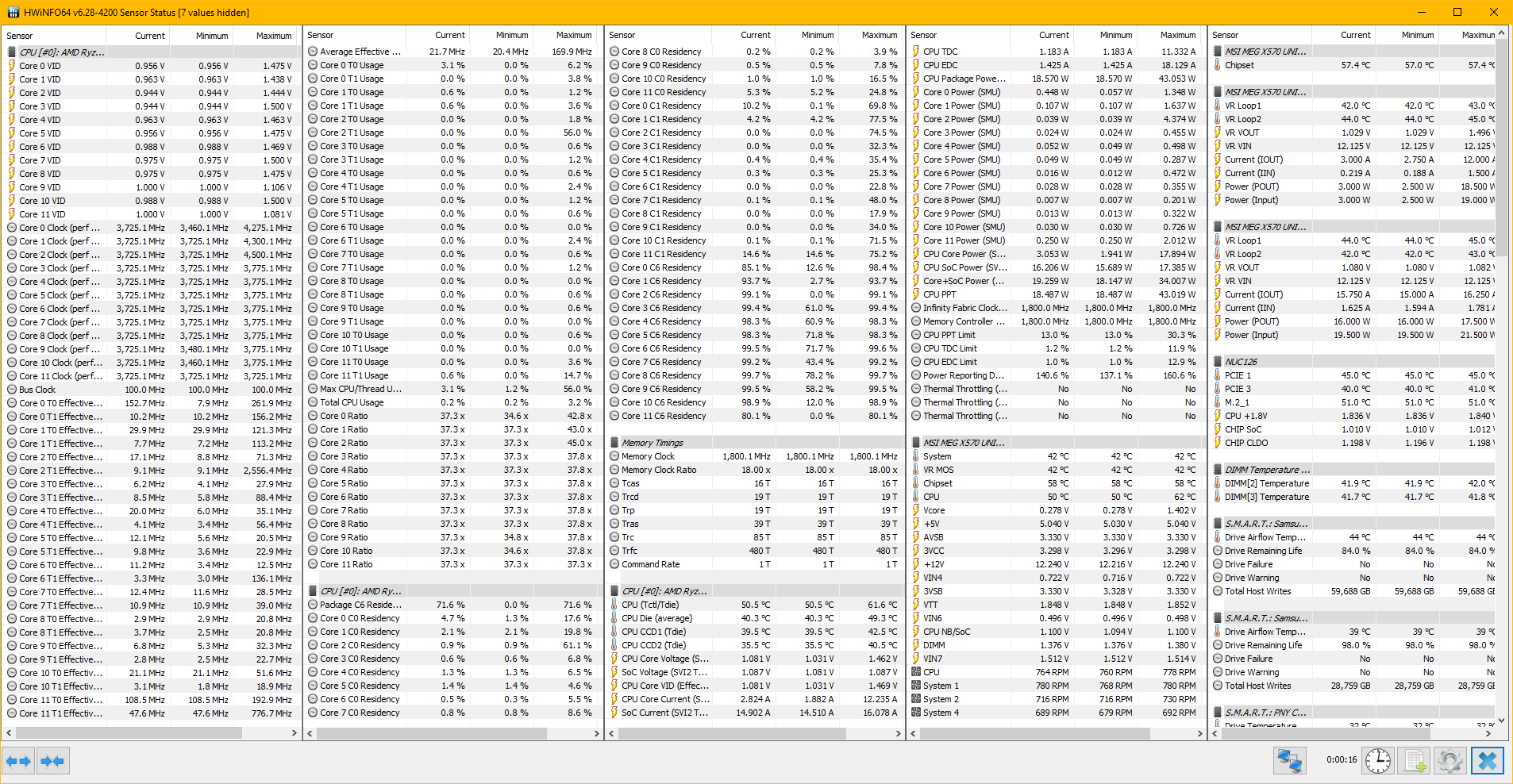This screenshot has width=1513, height=784.
Task: Select the DIMM[3] Temperature row
Action: [1353, 497]
